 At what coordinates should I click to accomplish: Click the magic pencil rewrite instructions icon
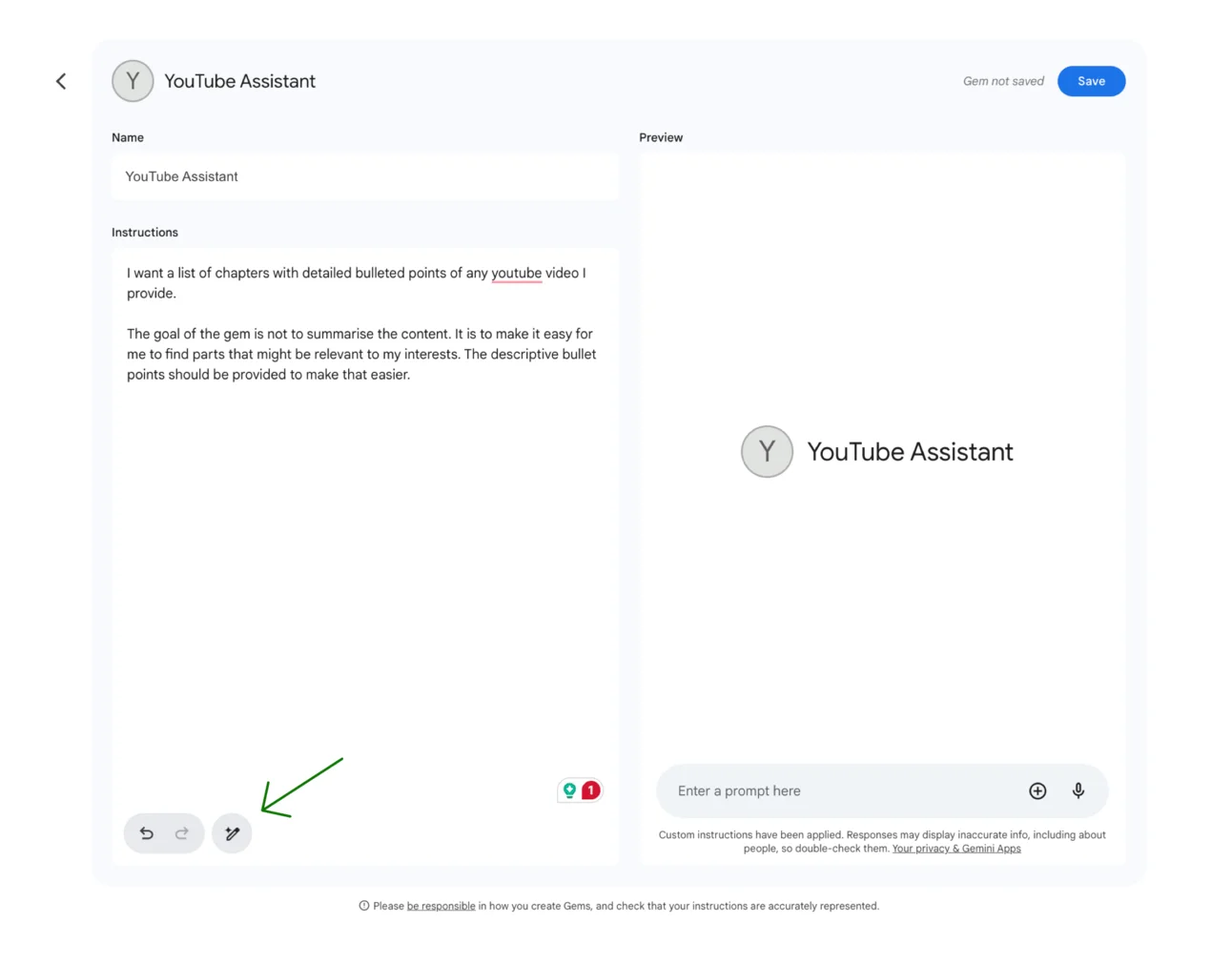[x=232, y=833]
